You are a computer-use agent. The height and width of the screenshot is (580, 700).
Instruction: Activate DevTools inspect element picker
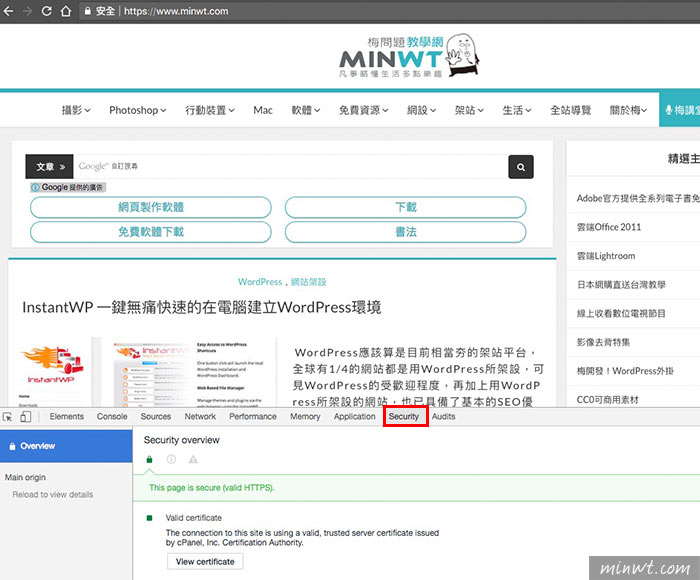coord(8,417)
